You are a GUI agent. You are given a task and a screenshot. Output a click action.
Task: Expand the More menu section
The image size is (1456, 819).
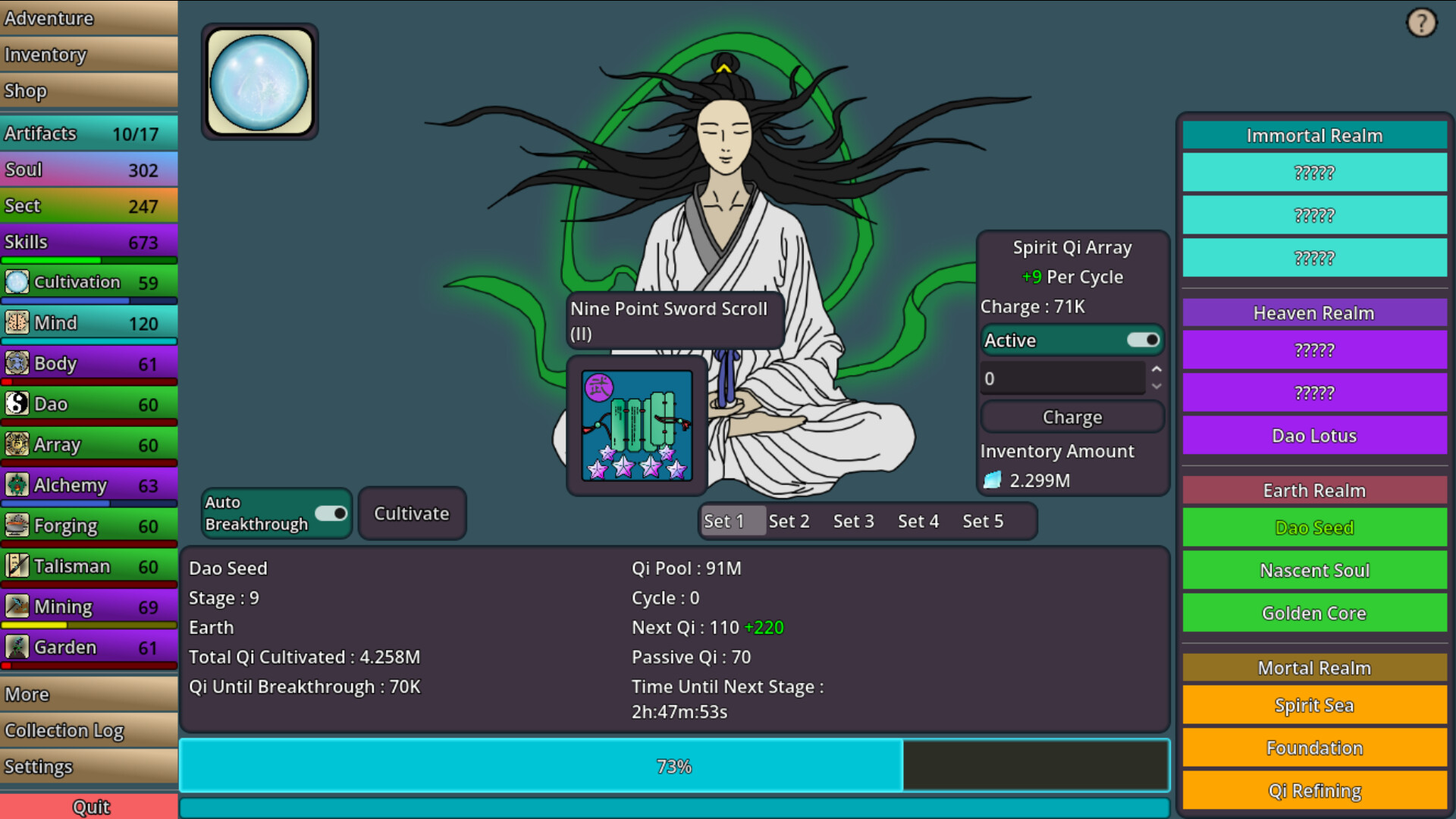pyautogui.click(x=89, y=694)
